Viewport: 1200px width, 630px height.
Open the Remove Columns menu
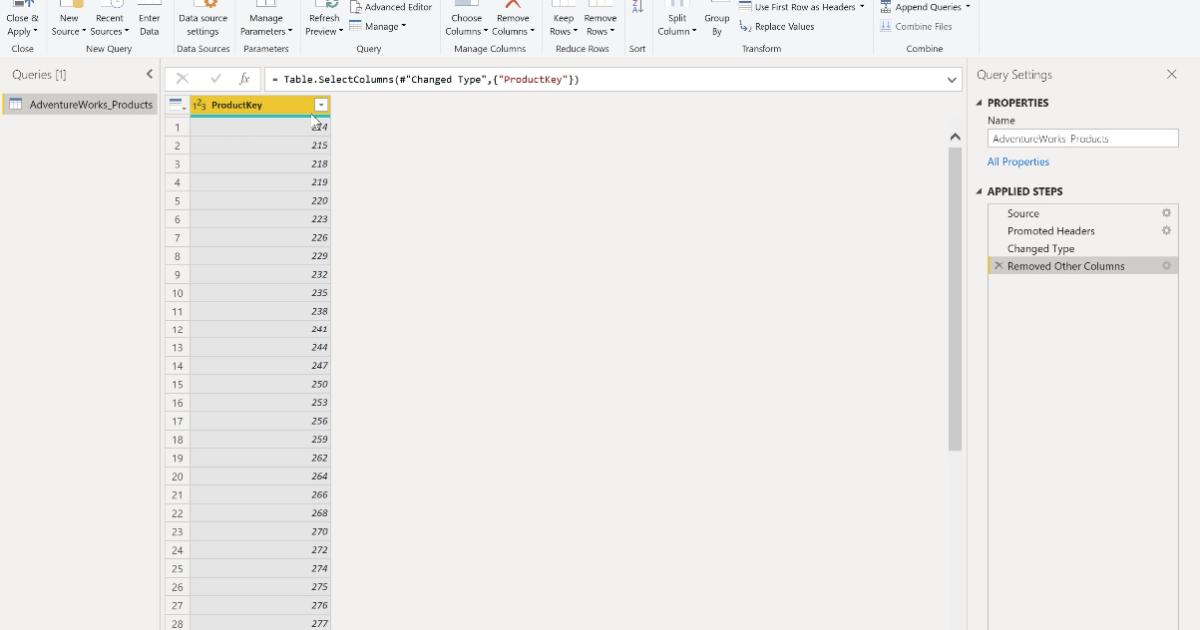click(513, 17)
